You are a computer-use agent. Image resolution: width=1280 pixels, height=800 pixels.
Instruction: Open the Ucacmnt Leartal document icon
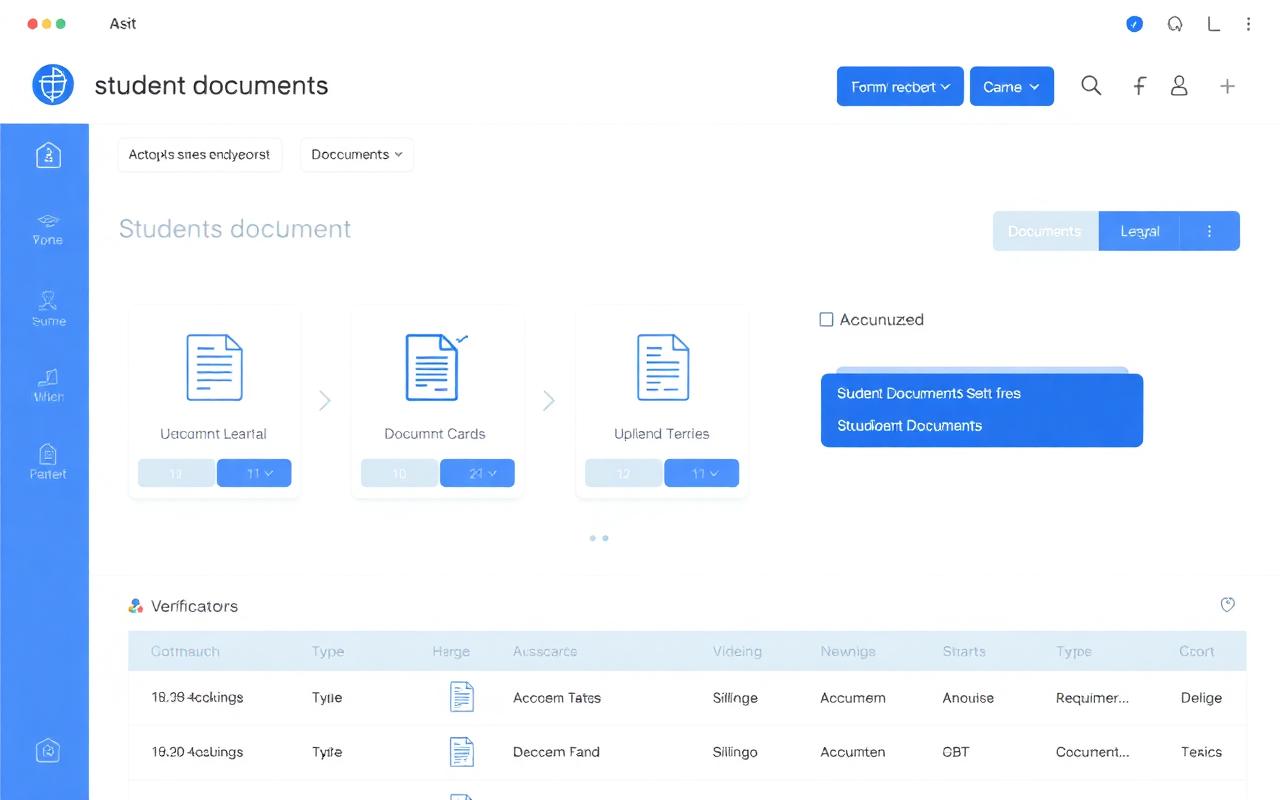pyautogui.click(x=214, y=368)
